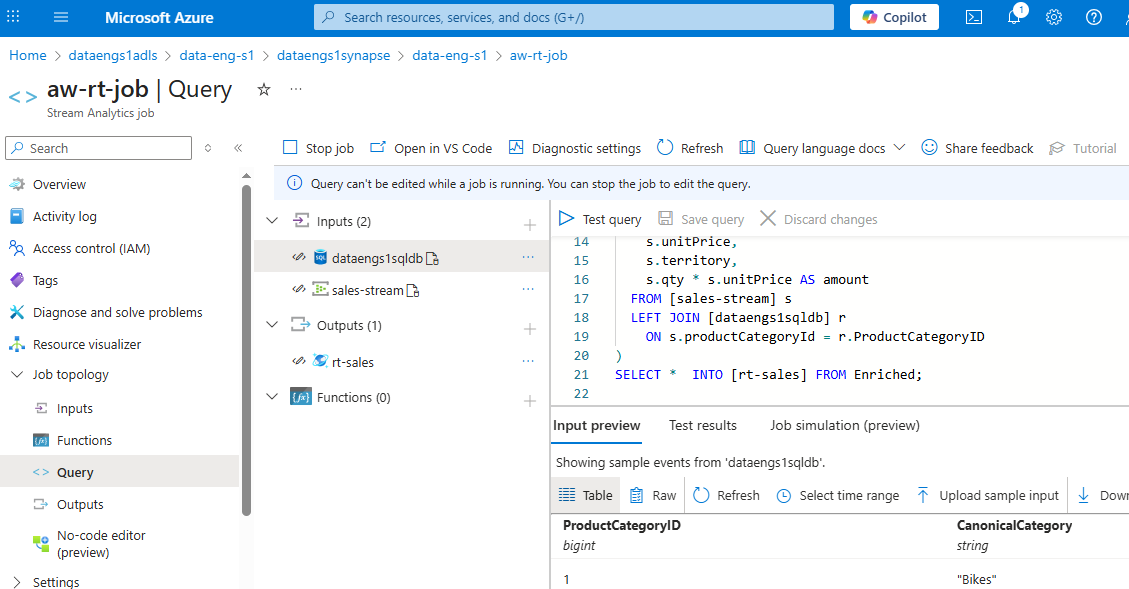Open Functions under Job topology
Viewport: 1129px width, 589px height.
point(84,441)
